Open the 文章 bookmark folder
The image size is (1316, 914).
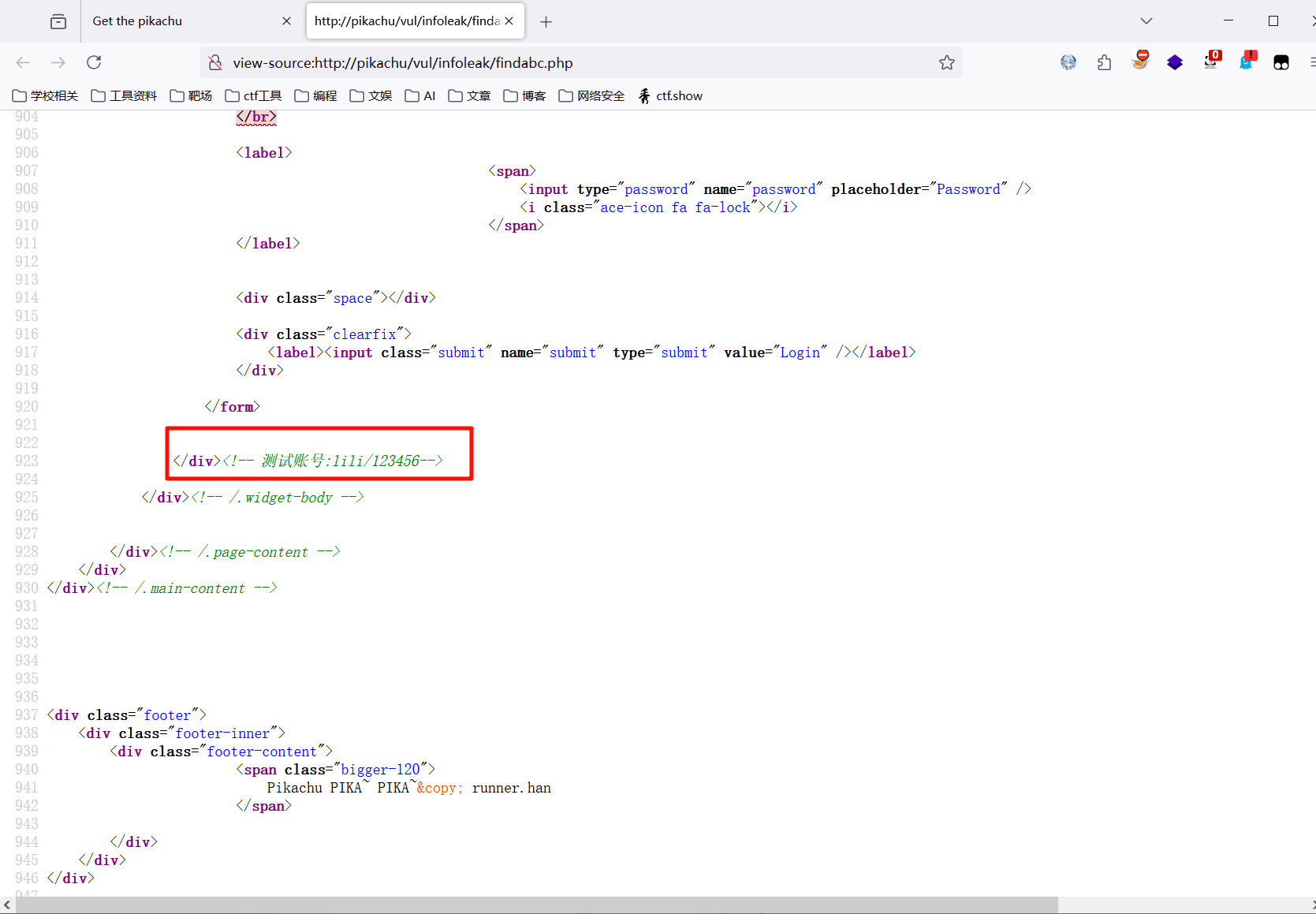point(469,96)
